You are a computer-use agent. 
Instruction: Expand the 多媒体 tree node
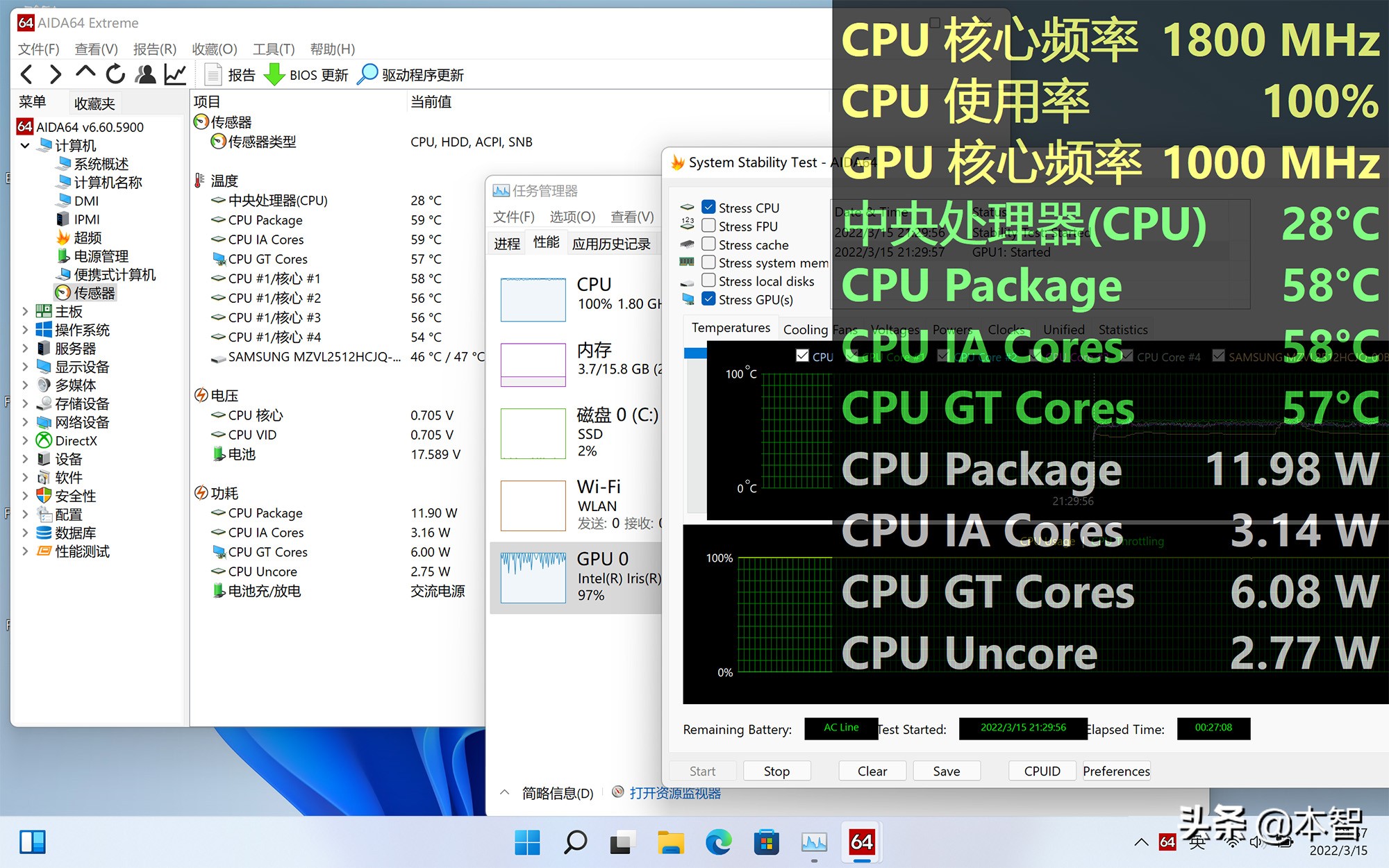tap(25, 385)
